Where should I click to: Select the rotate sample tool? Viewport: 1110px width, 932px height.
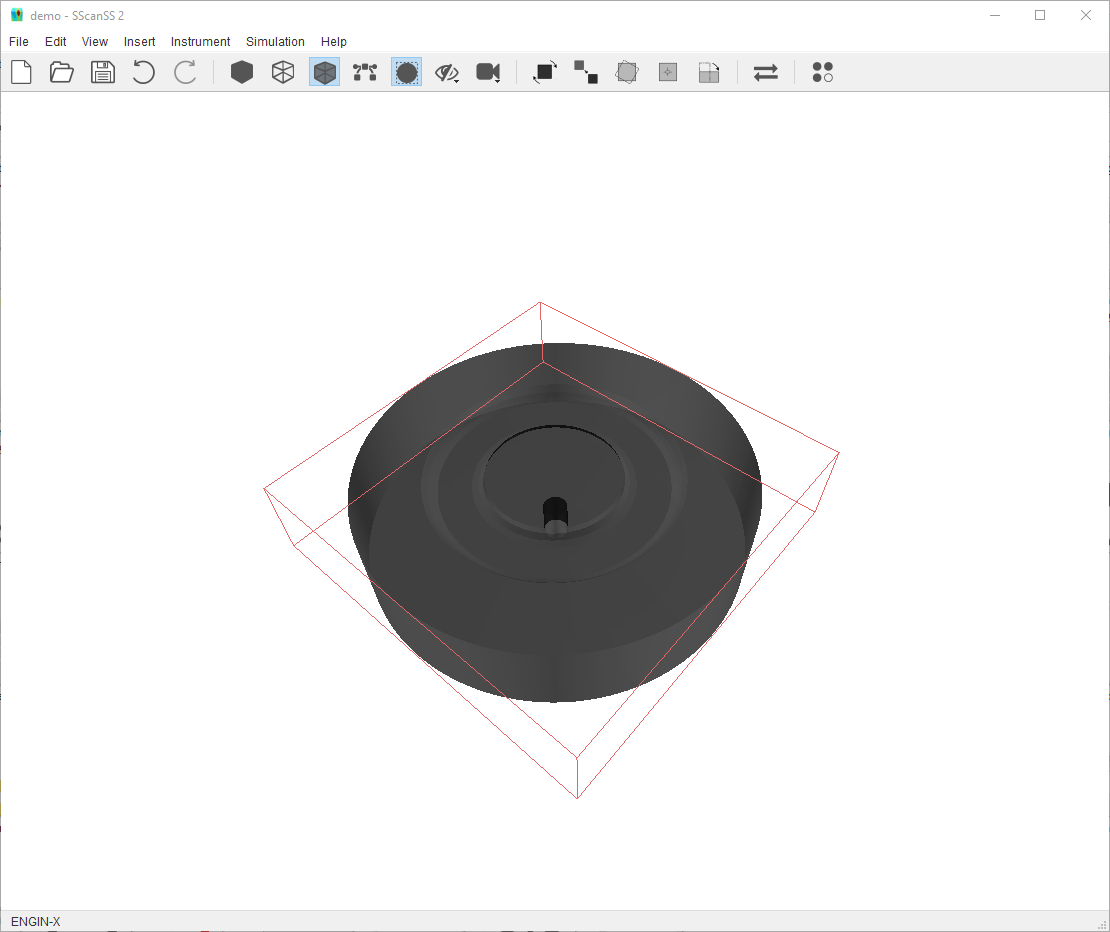click(x=545, y=72)
